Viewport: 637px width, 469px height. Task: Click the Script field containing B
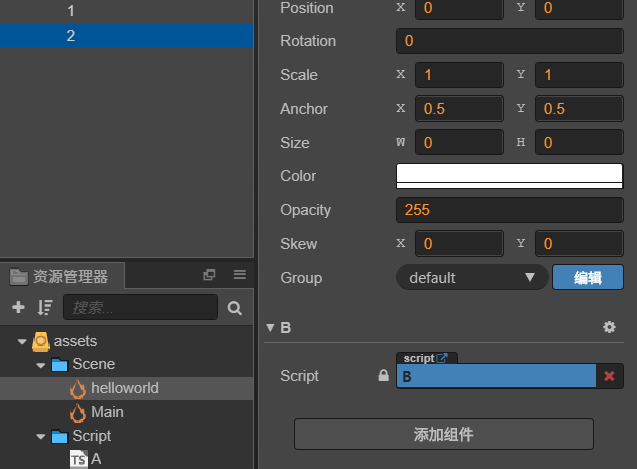(496, 376)
